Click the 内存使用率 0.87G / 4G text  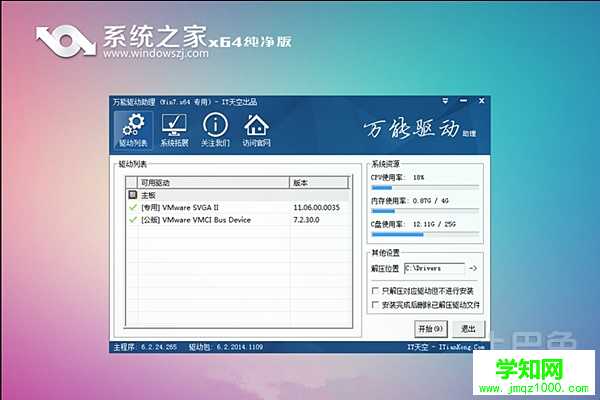(431, 201)
